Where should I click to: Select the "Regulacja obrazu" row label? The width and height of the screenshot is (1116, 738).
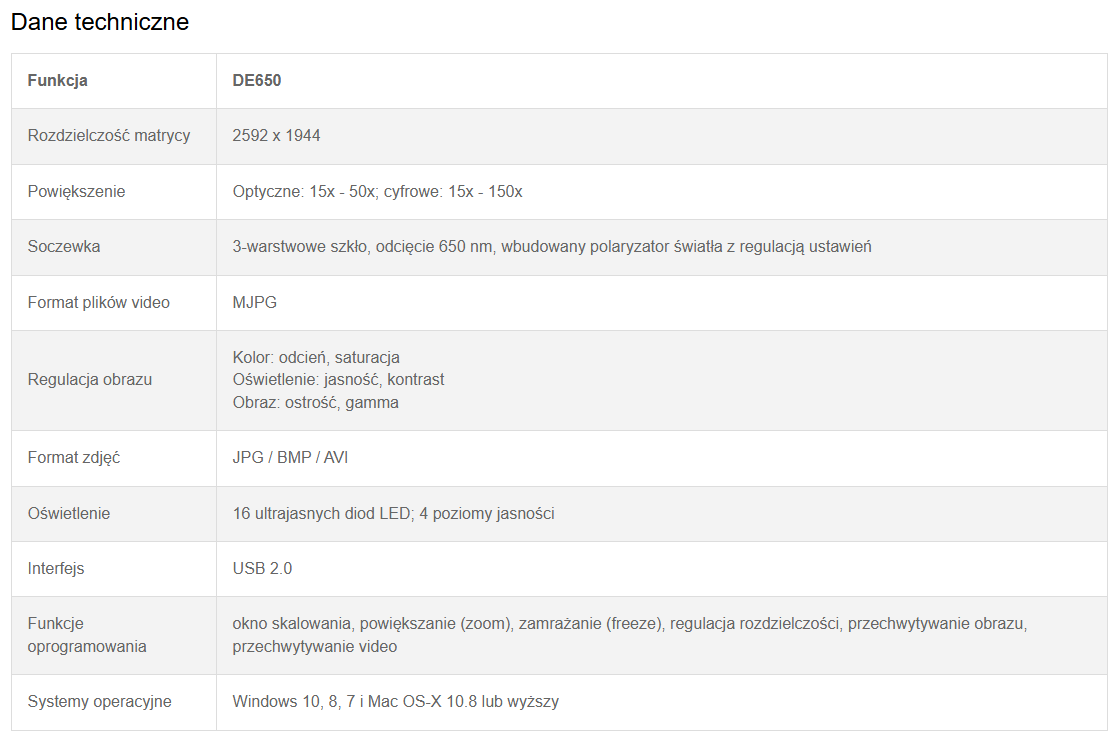tap(90, 380)
